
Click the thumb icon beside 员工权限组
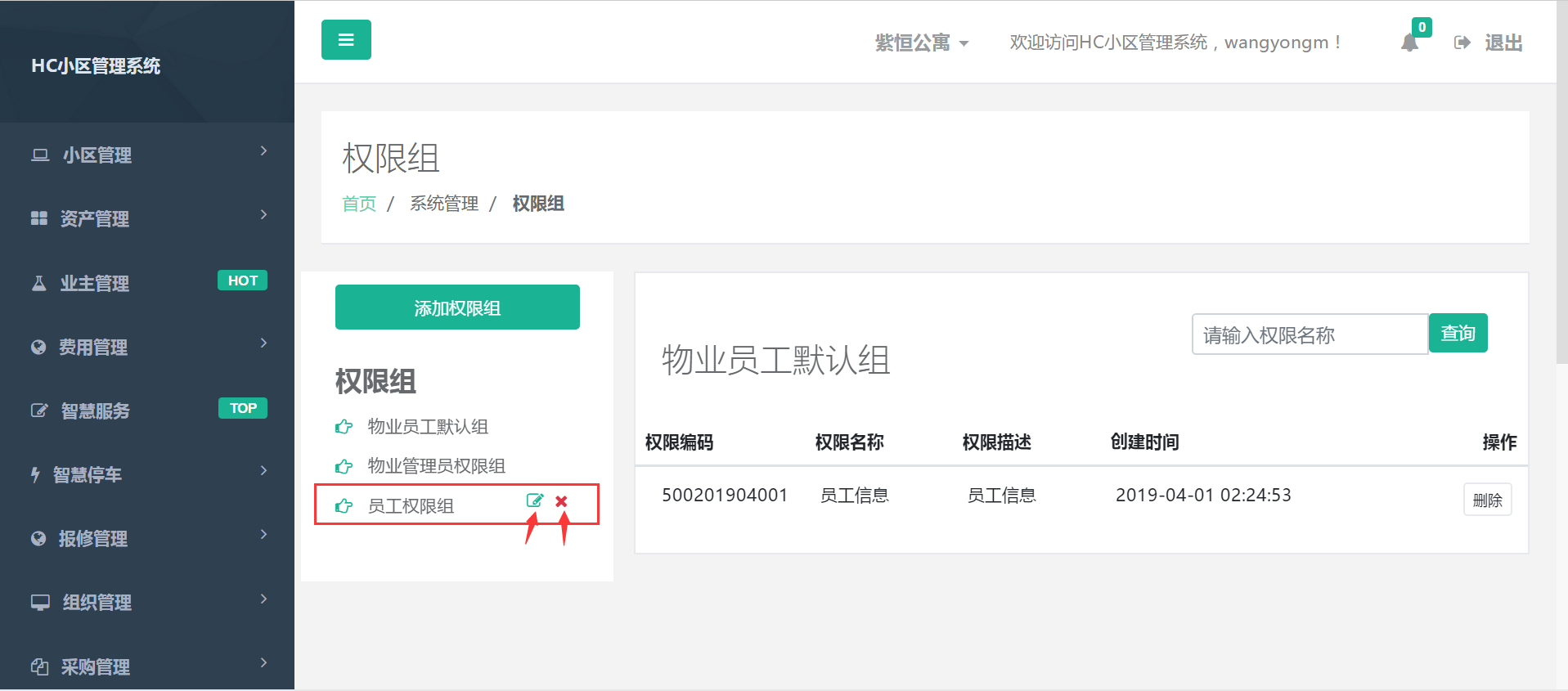[344, 506]
